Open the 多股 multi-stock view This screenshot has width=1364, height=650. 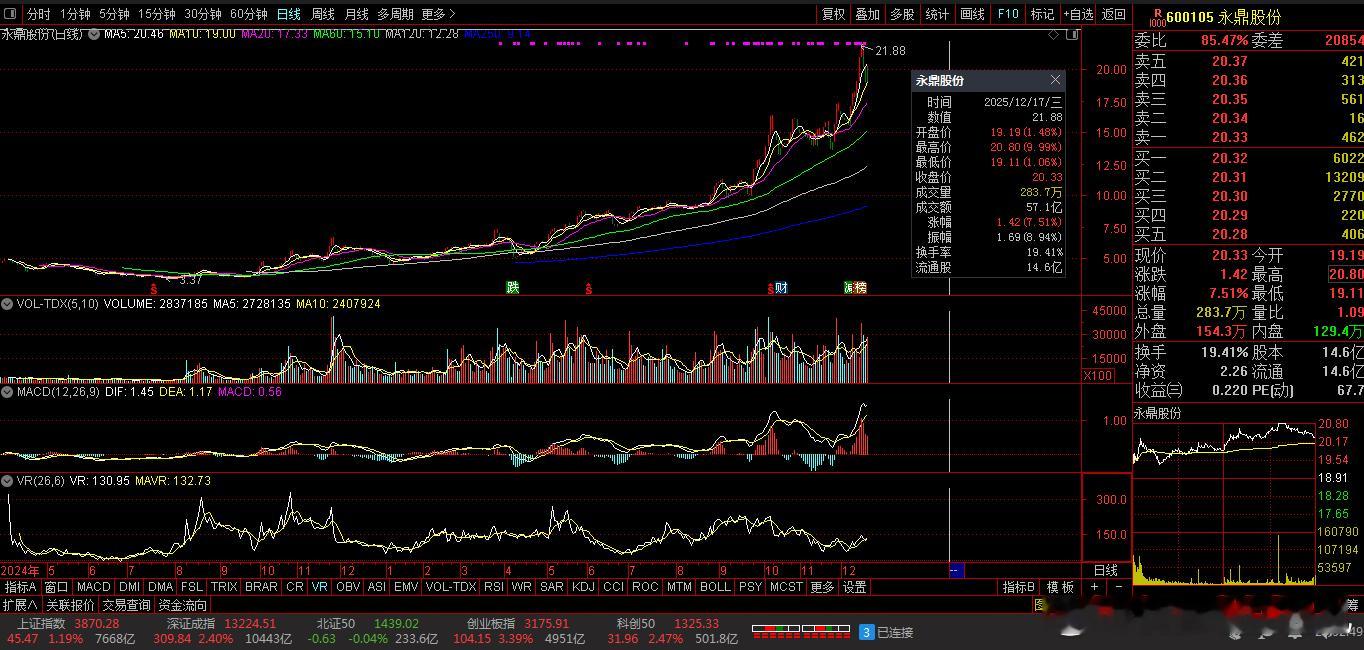coord(903,14)
